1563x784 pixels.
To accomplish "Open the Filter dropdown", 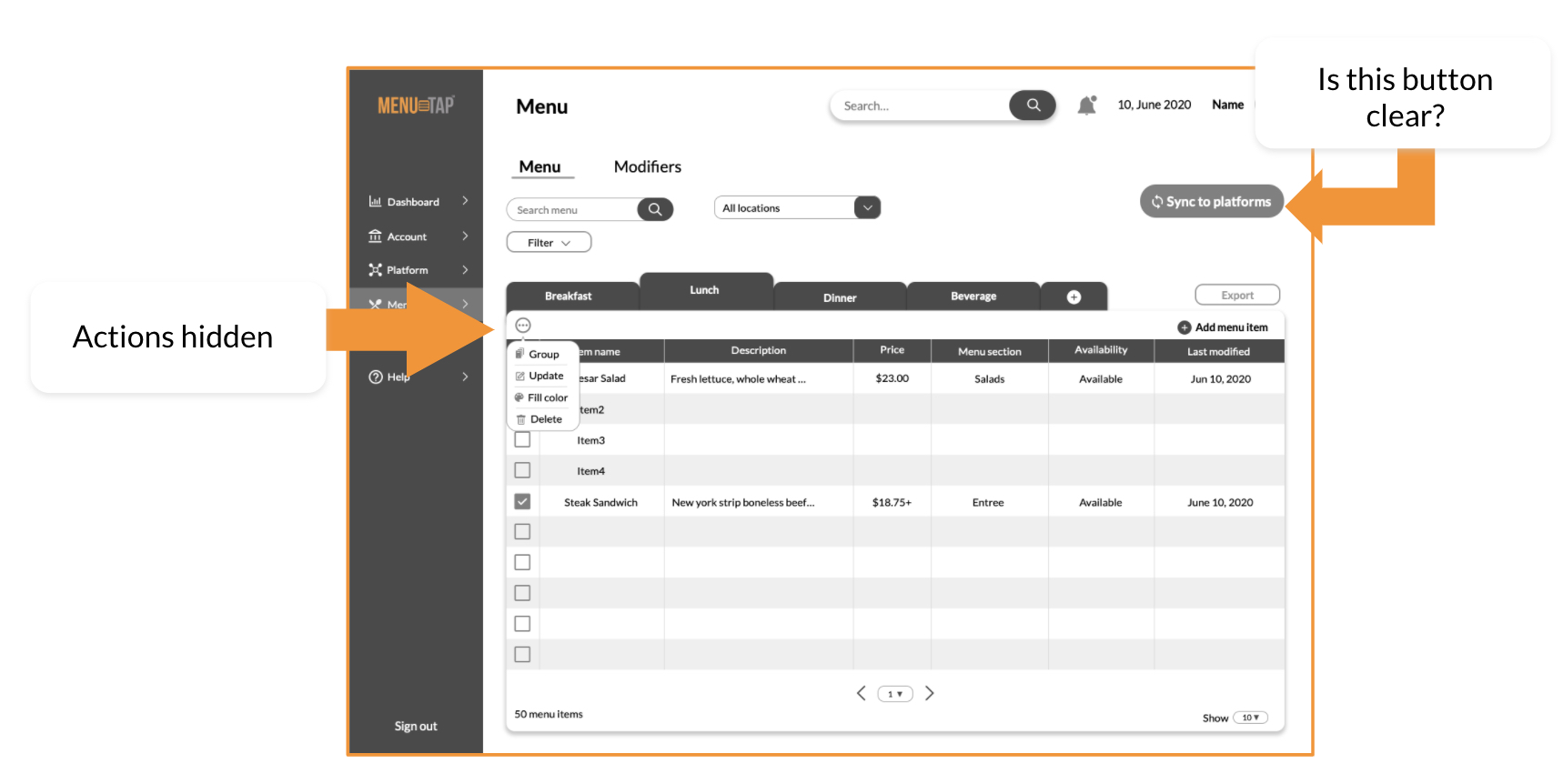I will (549, 242).
